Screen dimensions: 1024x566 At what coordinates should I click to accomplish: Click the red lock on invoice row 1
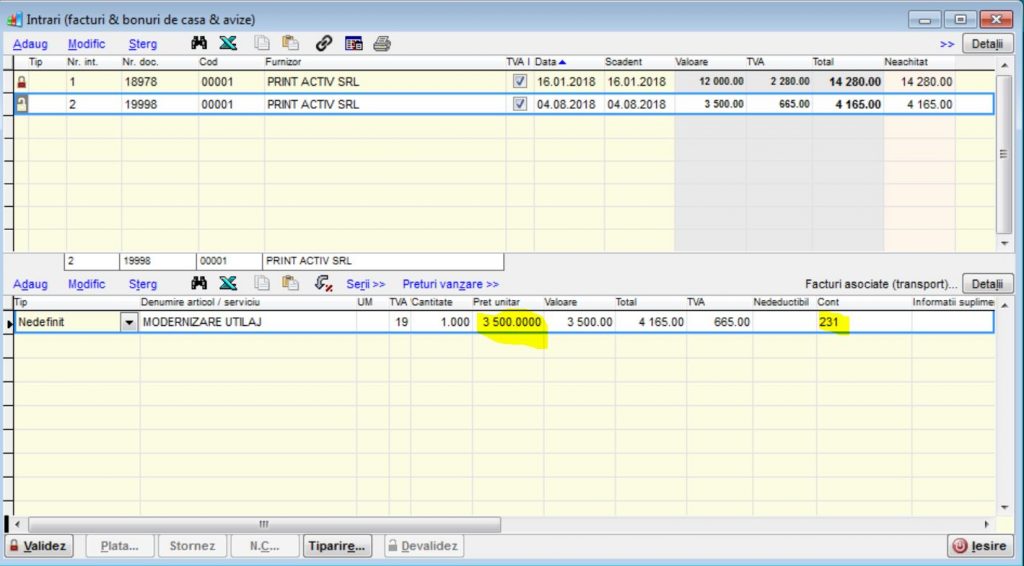tap(21, 82)
